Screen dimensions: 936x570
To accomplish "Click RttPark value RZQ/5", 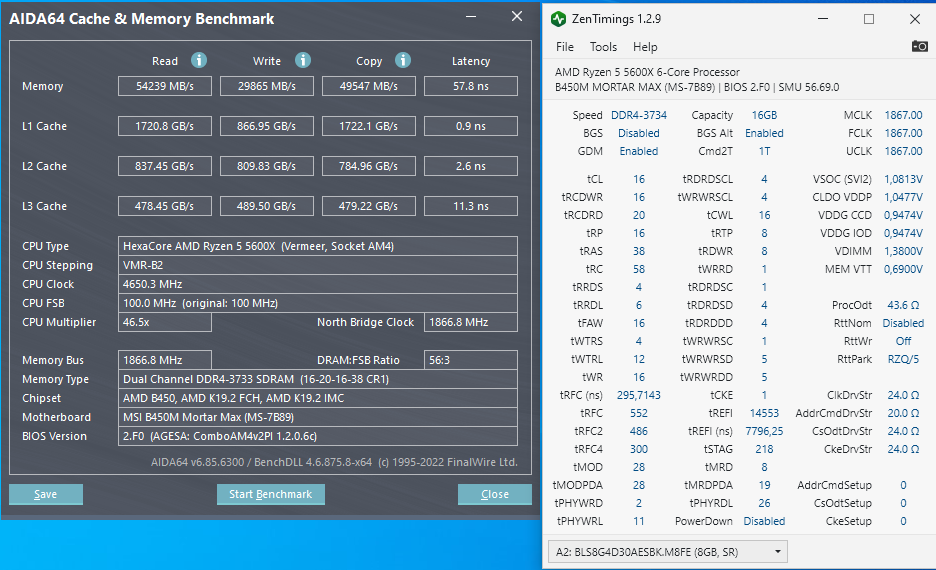I will (903, 359).
